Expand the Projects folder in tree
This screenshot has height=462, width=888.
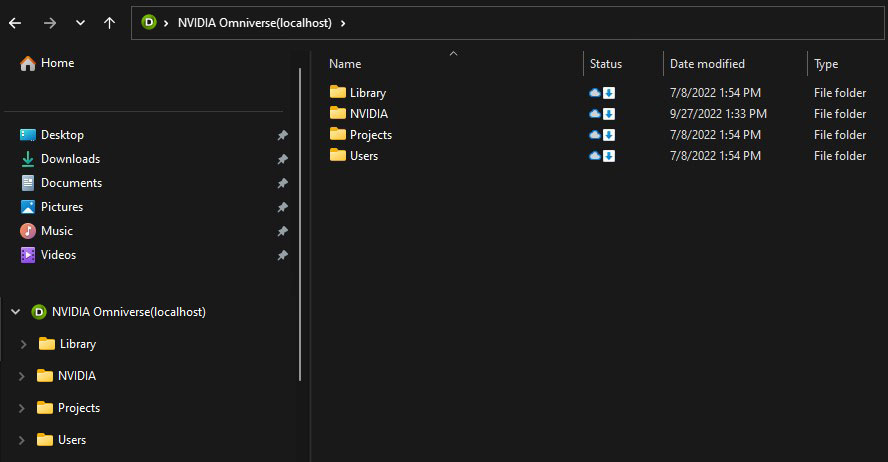[22, 408]
